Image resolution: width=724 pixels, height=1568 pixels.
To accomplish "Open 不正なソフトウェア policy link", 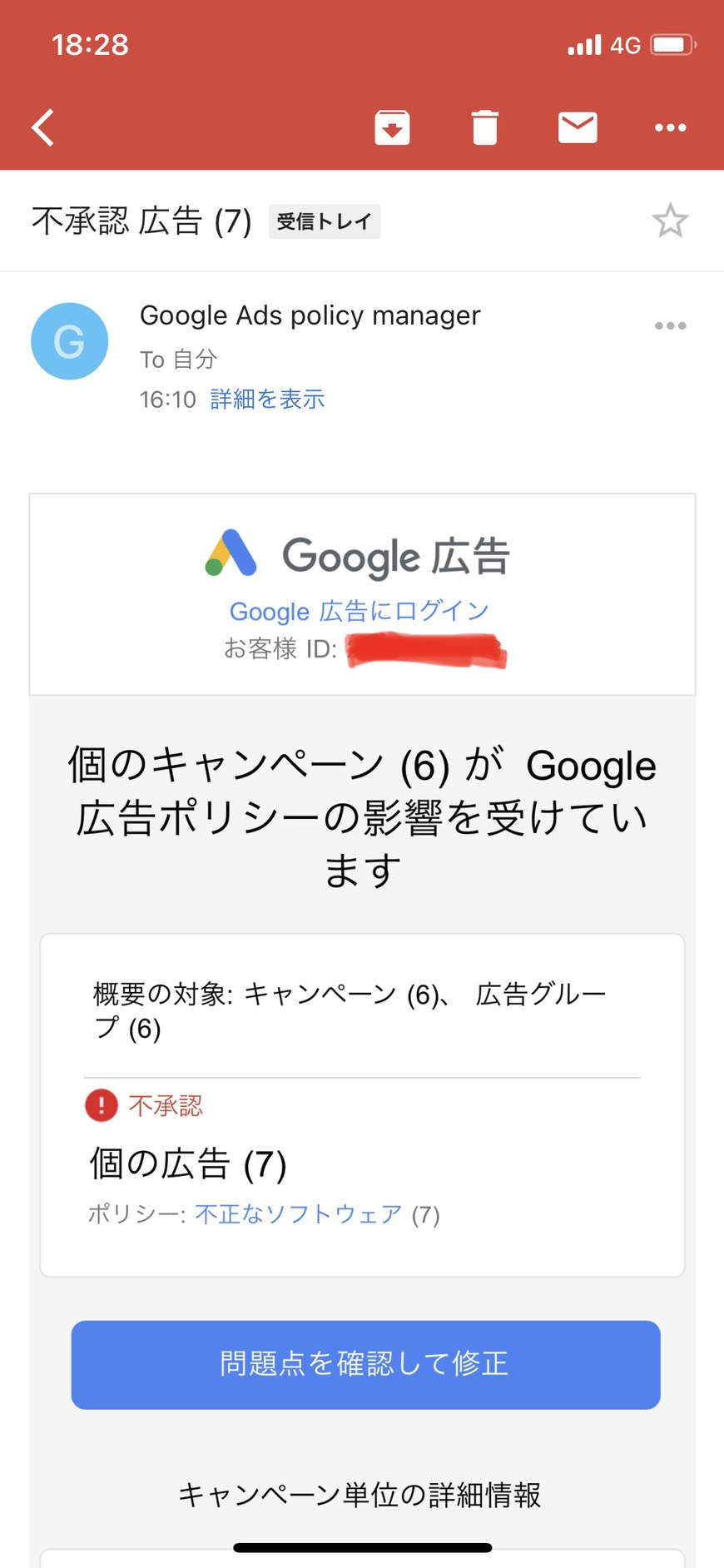I will [x=299, y=1214].
